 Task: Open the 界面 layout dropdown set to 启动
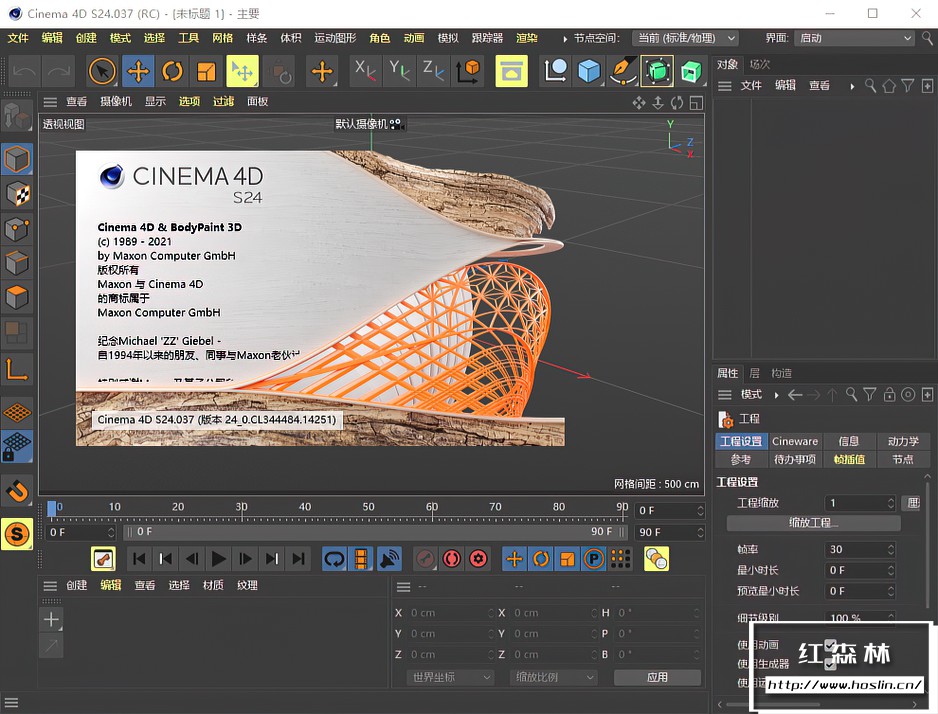855,38
